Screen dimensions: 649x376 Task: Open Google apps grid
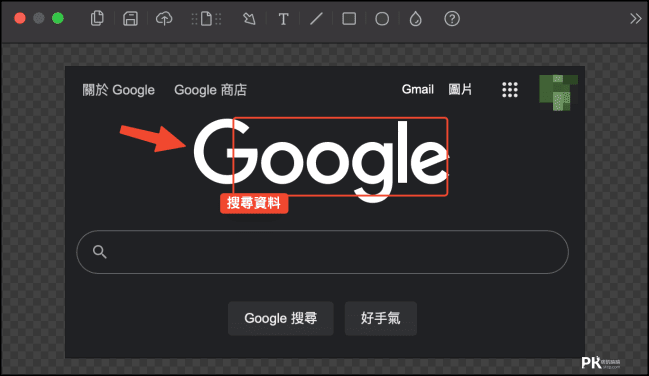pyautogui.click(x=510, y=89)
